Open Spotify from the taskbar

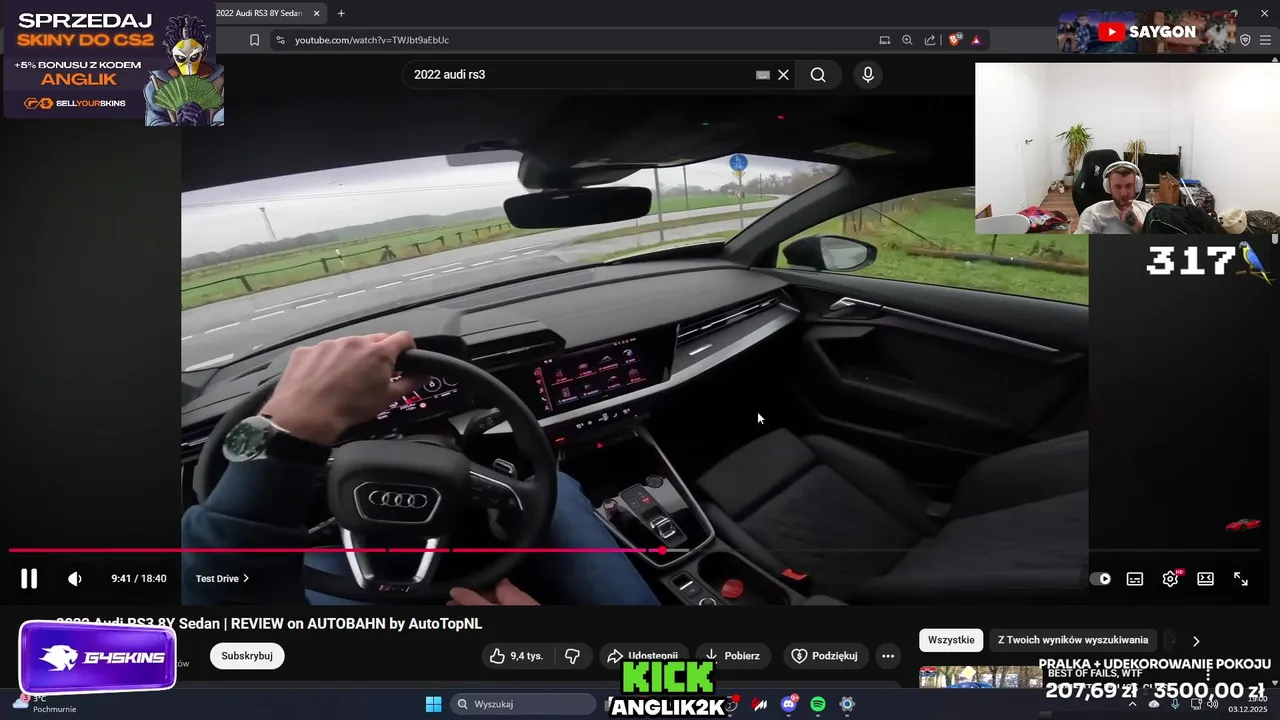[818, 704]
